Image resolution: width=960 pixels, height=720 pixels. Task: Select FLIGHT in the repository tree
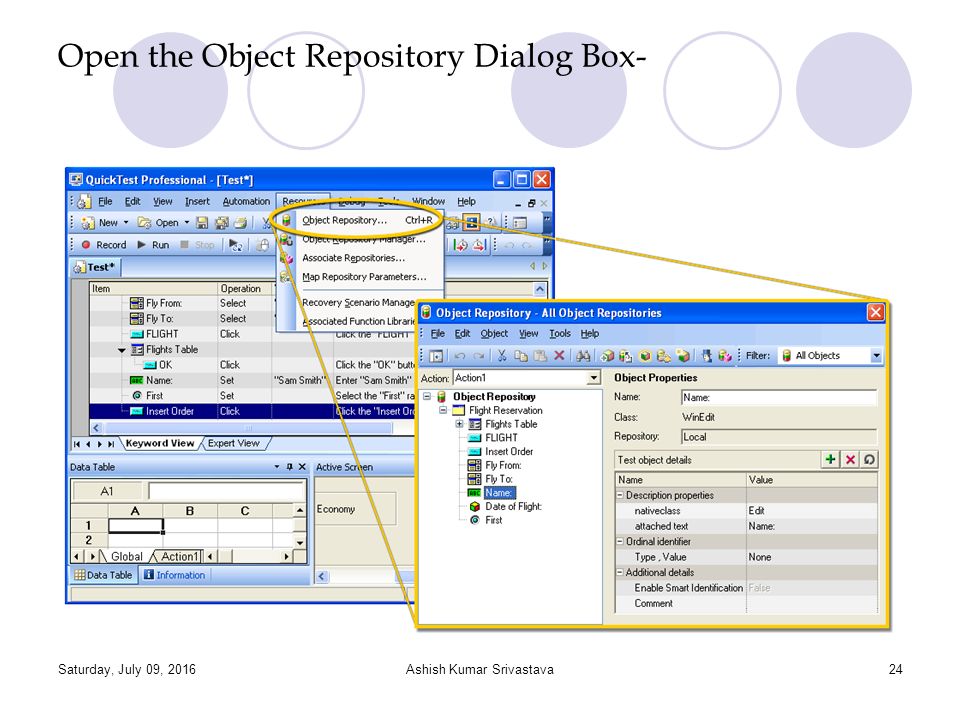click(501, 438)
